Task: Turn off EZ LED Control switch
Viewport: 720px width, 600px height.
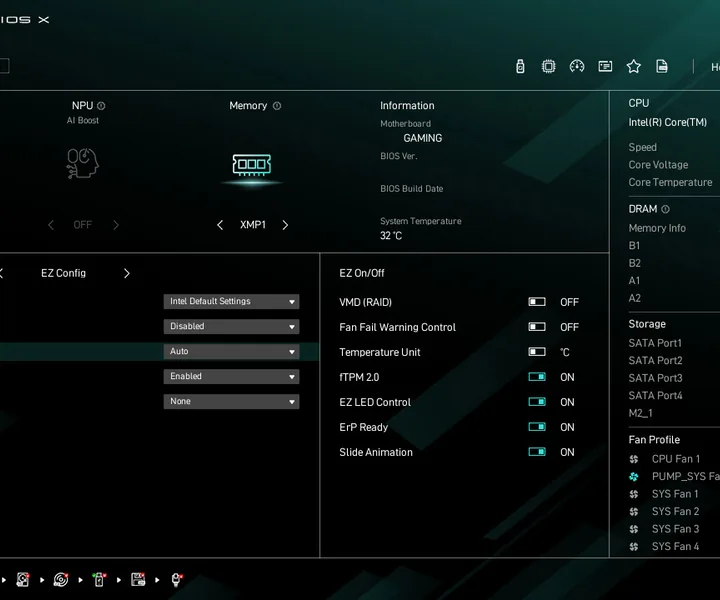Action: tap(537, 402)
